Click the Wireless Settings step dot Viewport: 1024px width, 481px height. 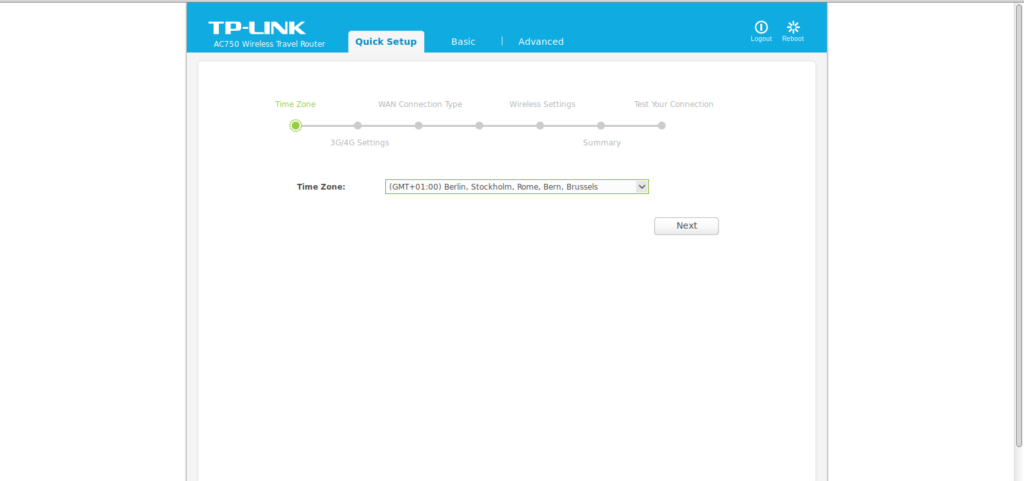(540, 126)
